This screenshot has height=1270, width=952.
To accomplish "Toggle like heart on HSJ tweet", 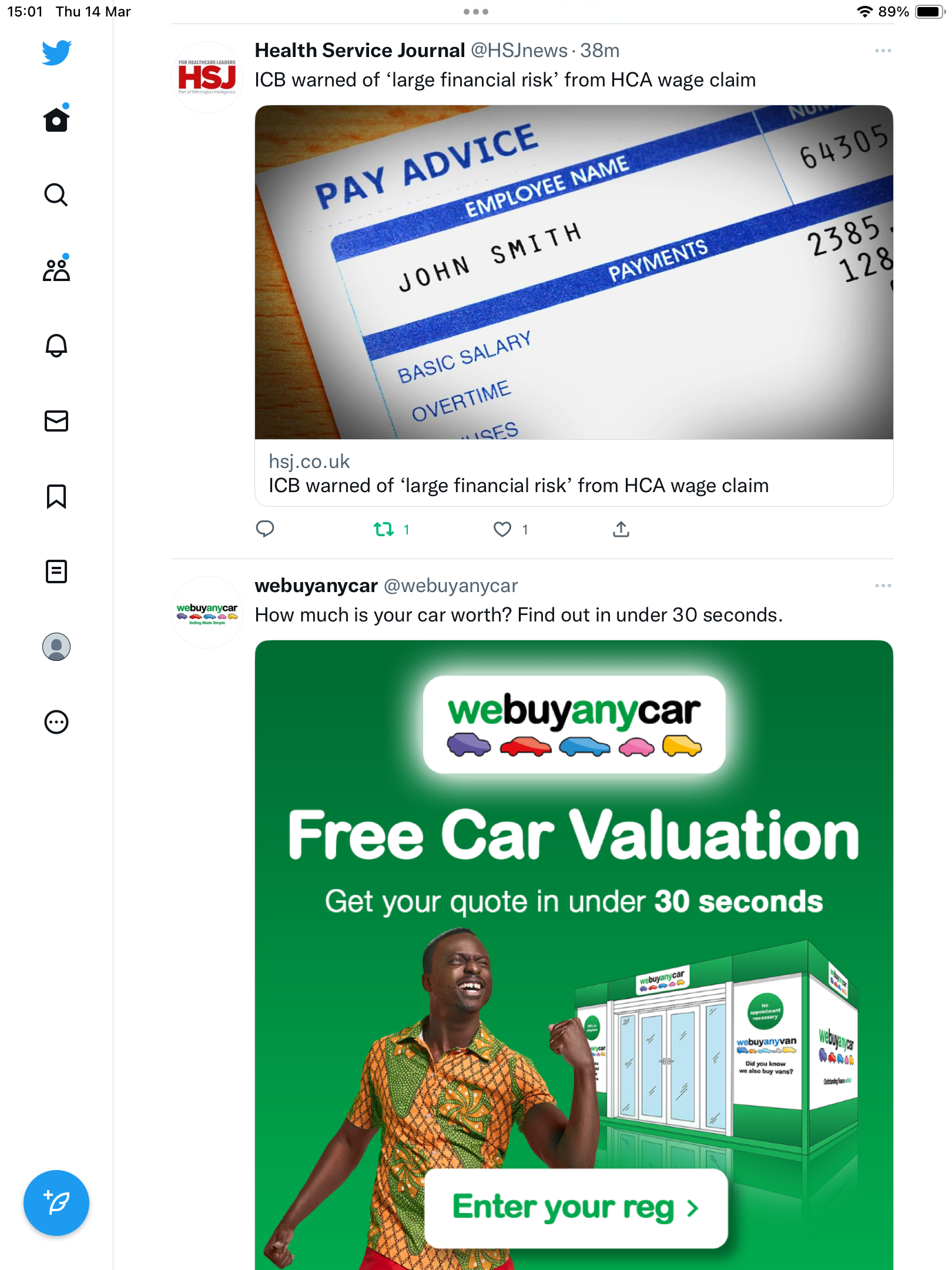I will (x=510, y=529).
